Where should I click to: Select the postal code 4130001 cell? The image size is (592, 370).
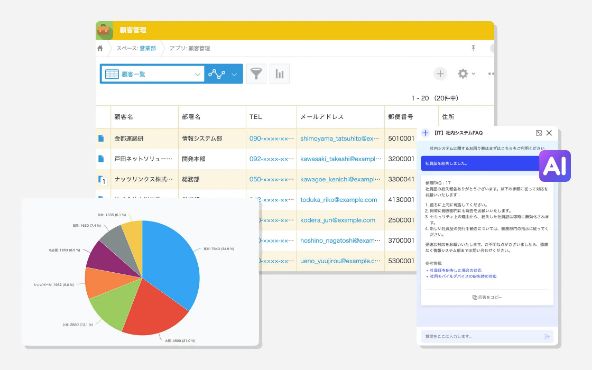pyautogui.click(x=401, y=199)
